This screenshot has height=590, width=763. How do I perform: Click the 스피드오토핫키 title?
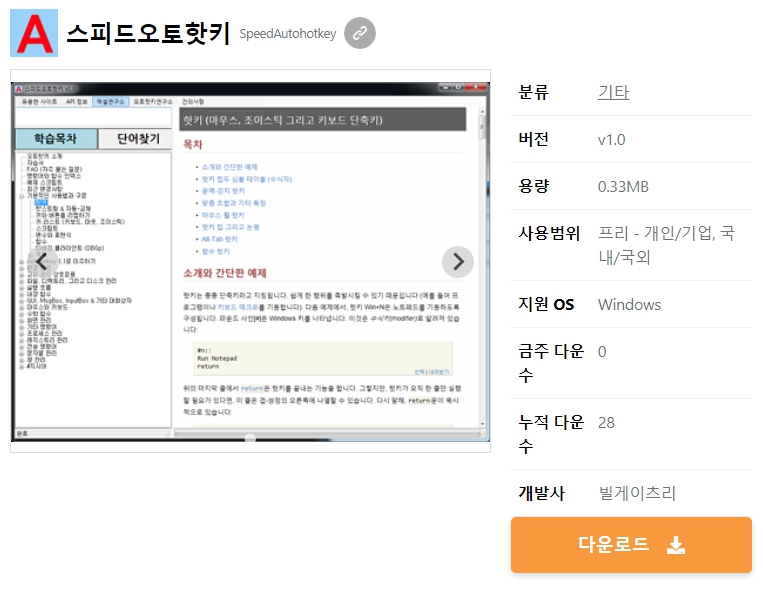(x=148, y=33)
